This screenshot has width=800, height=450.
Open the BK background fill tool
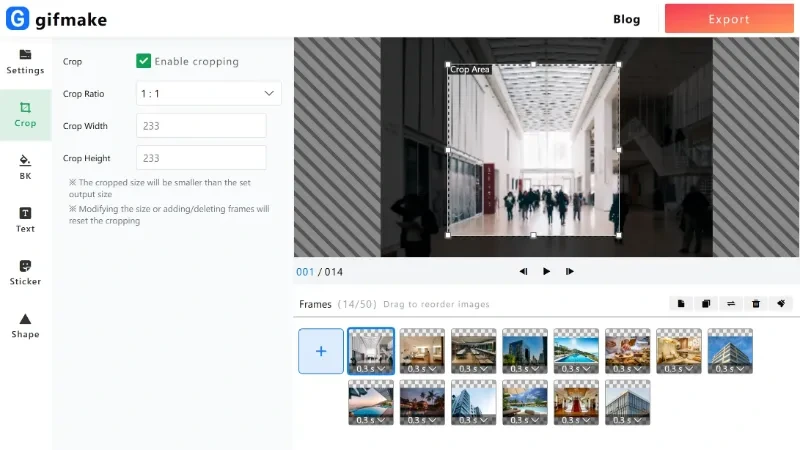25,167
